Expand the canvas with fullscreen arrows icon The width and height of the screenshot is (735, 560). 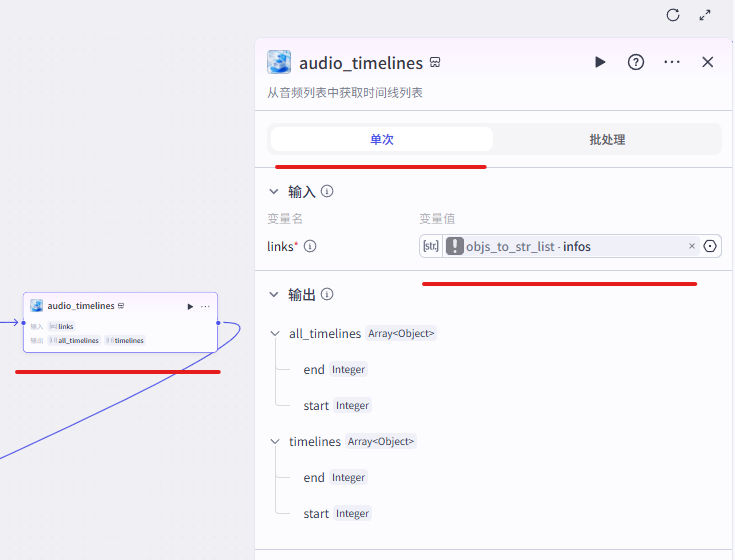705,15
